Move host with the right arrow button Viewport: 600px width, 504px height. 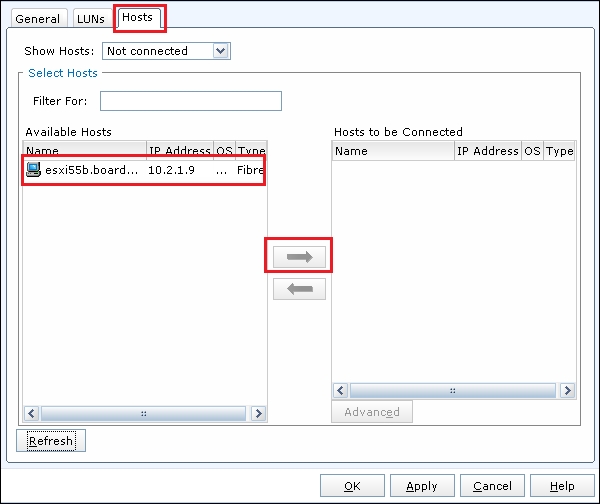point(299,257)
